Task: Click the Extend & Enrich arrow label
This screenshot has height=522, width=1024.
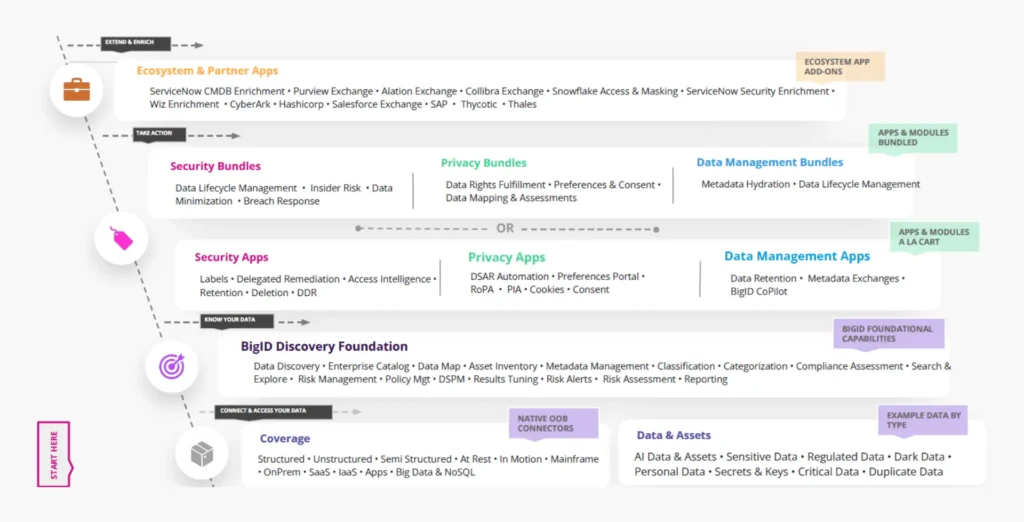Action: pos(135,44)
